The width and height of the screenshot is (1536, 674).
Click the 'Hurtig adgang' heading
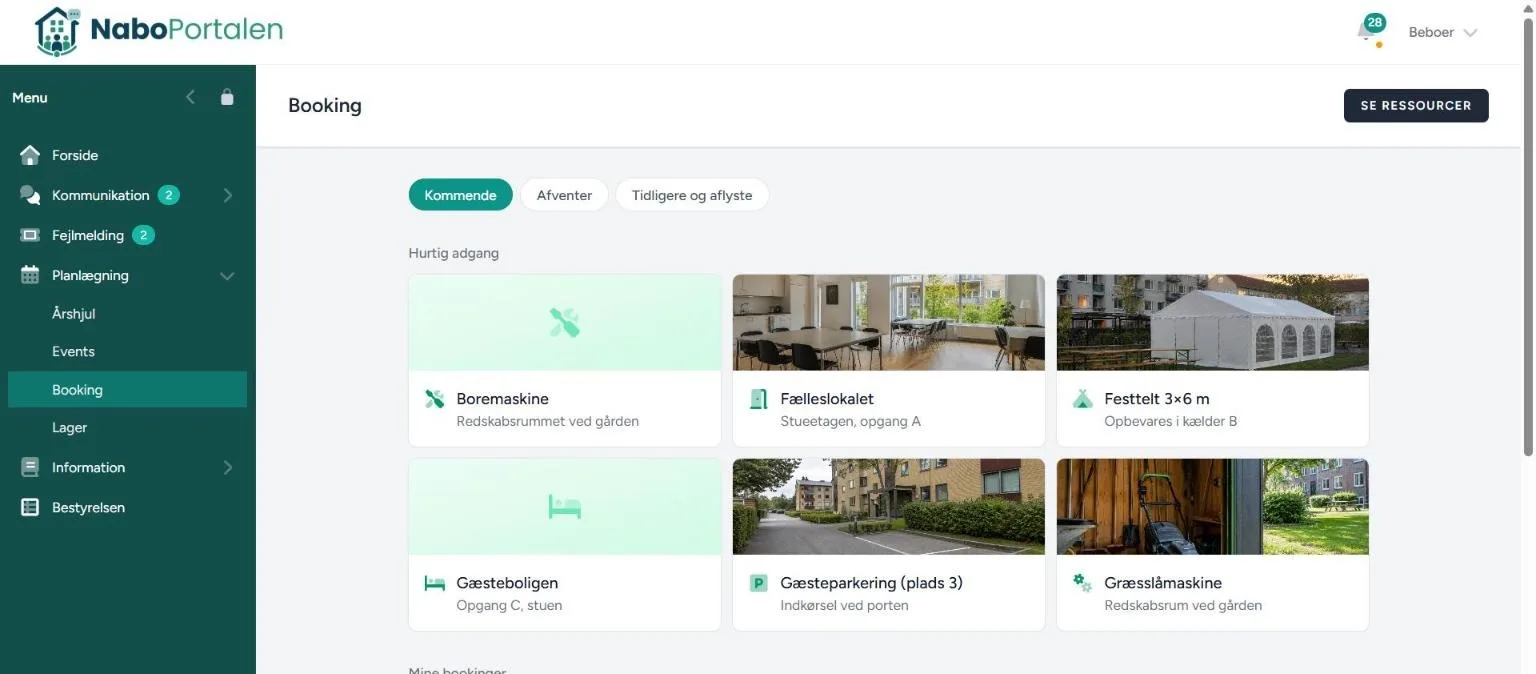pos(453,253)
